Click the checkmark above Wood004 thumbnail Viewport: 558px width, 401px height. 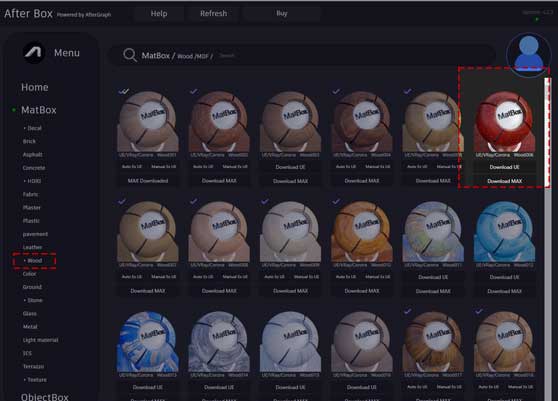coord(336,91)
